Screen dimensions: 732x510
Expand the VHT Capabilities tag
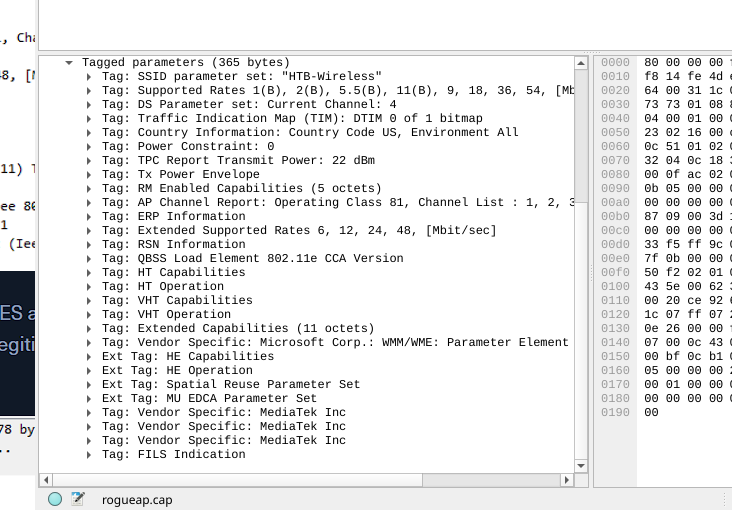(89, 301)
